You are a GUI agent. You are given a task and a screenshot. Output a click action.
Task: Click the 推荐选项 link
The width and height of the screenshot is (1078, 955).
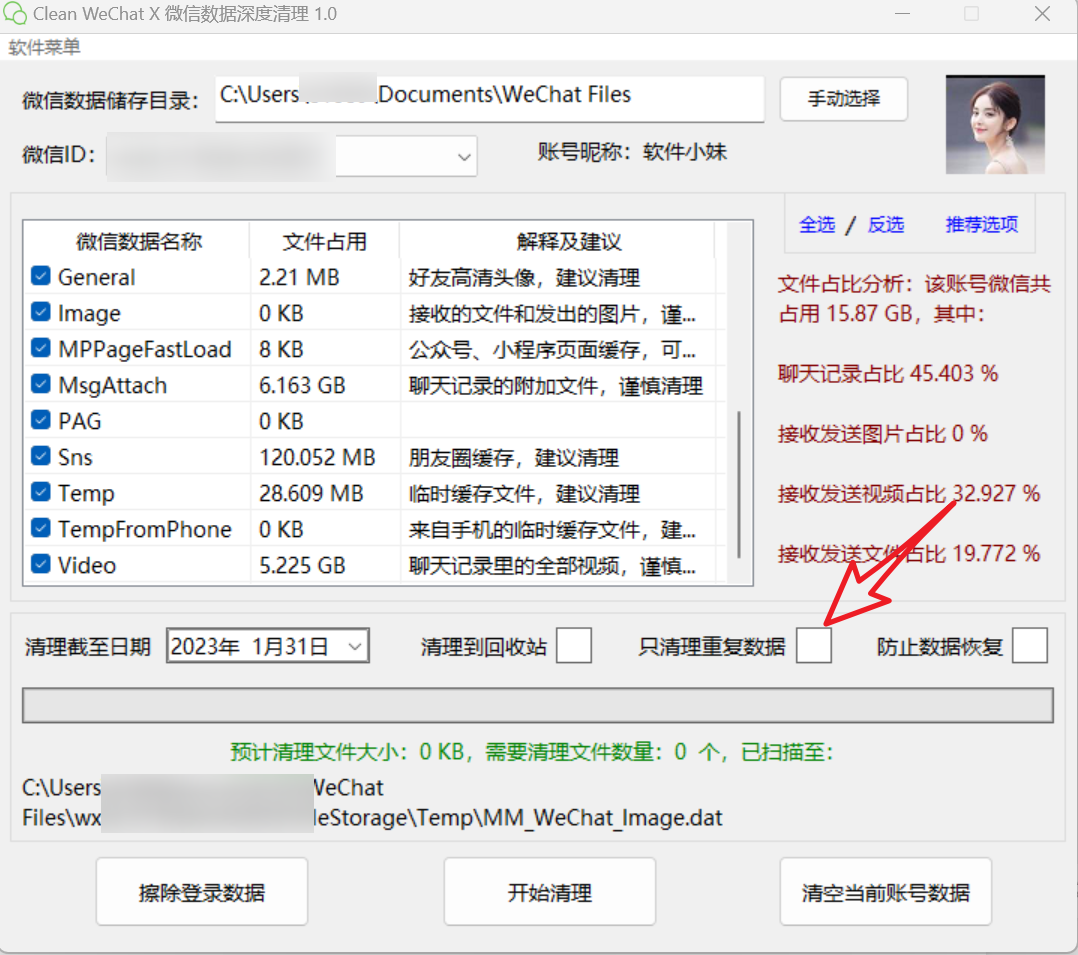coord(982,225)
